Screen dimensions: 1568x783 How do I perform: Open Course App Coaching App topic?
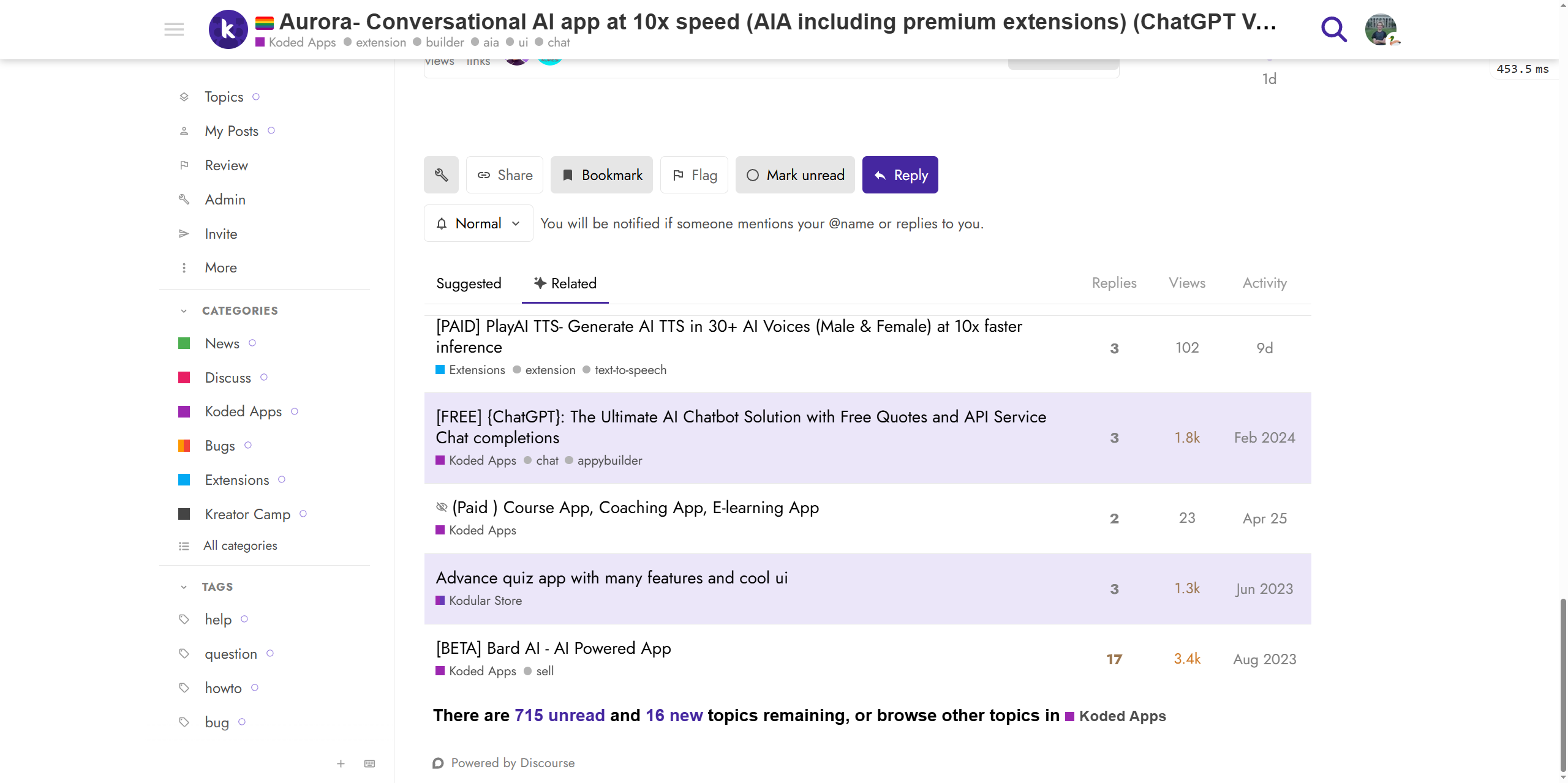pos(636,508)
